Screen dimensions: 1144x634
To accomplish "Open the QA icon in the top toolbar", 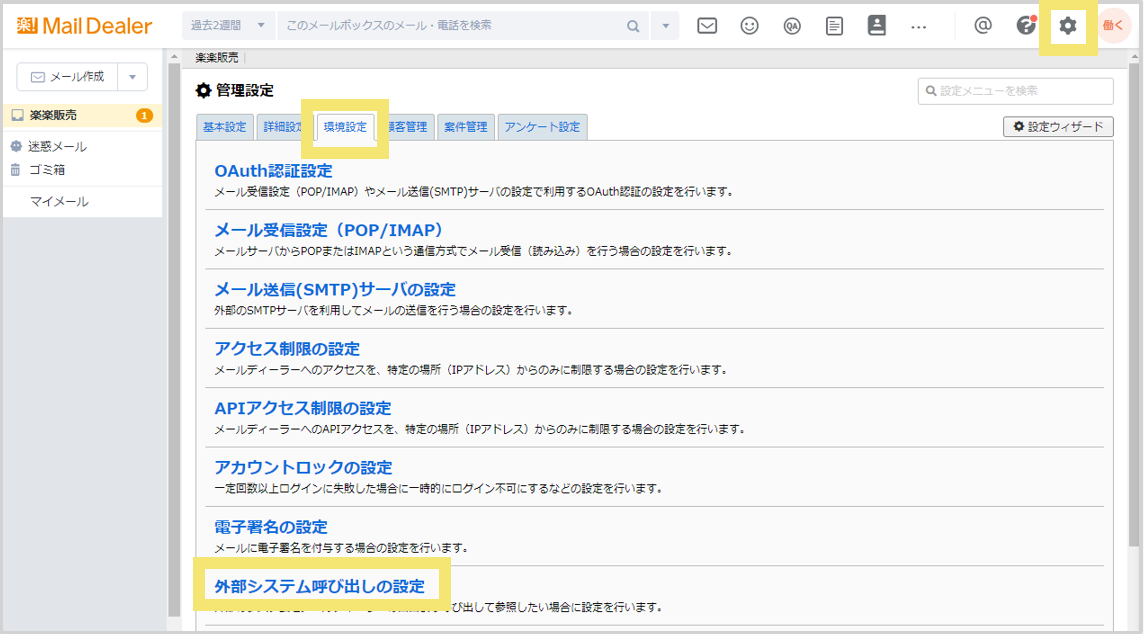I will (x=791, y=25).
